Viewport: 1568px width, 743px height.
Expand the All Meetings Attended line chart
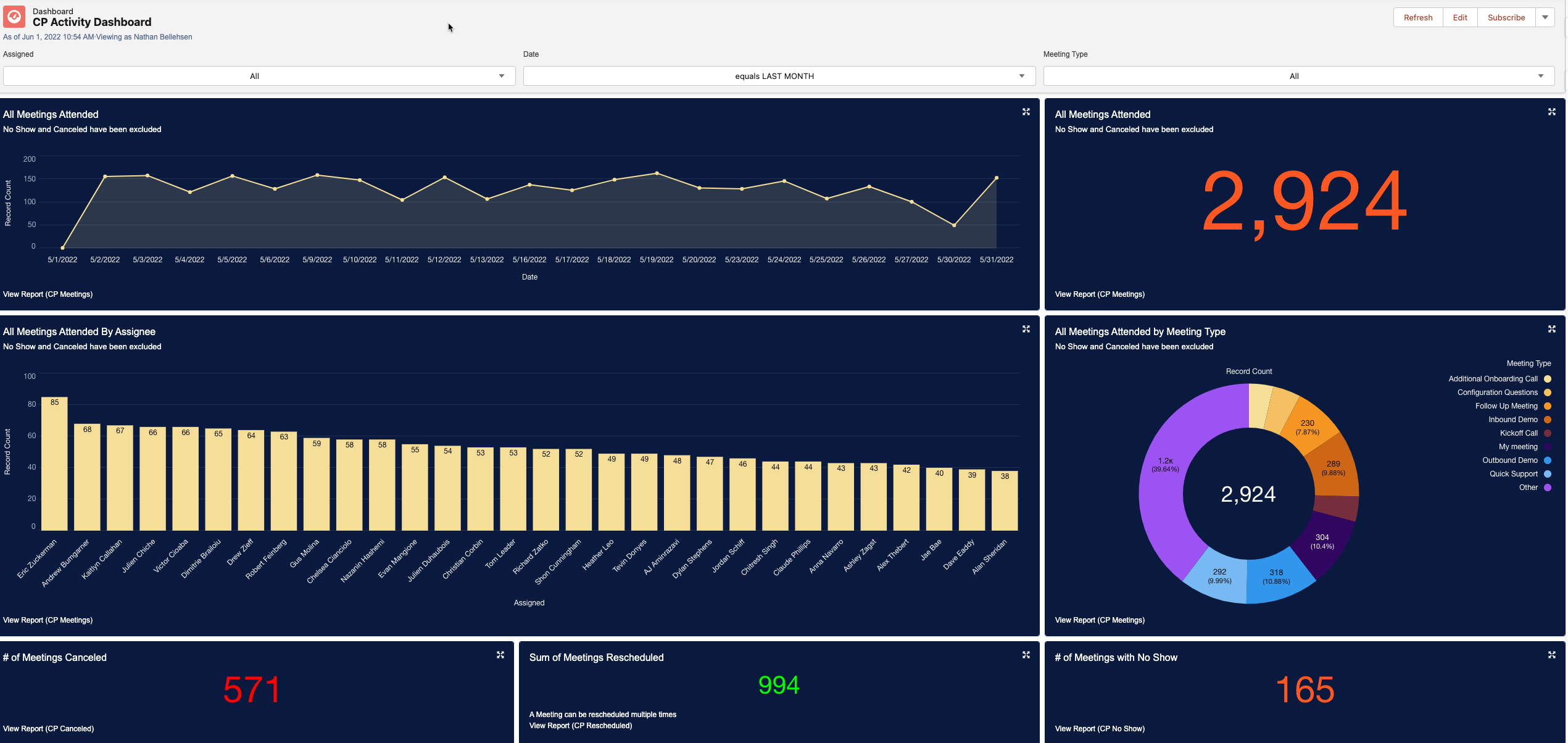(1026, 112)
